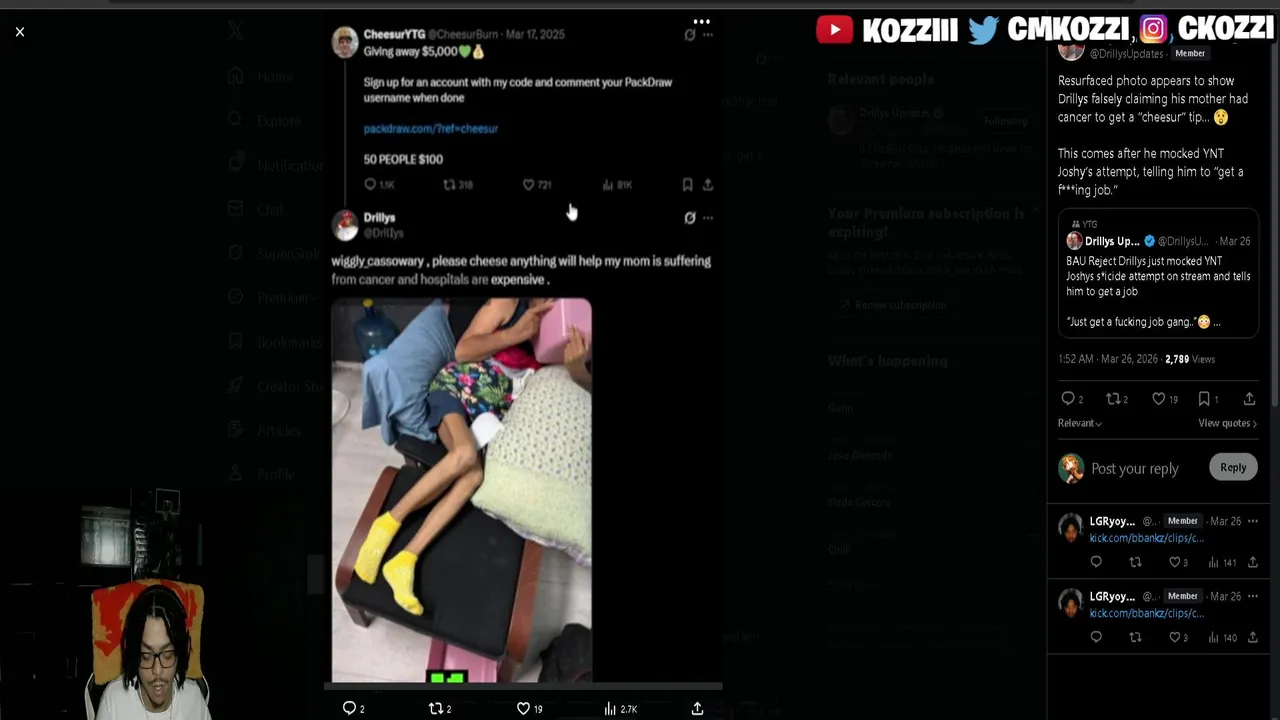Share the Drillys Updates post from the sidebar
This screenshot has width=1280, height=720.
click(1249, 398)
